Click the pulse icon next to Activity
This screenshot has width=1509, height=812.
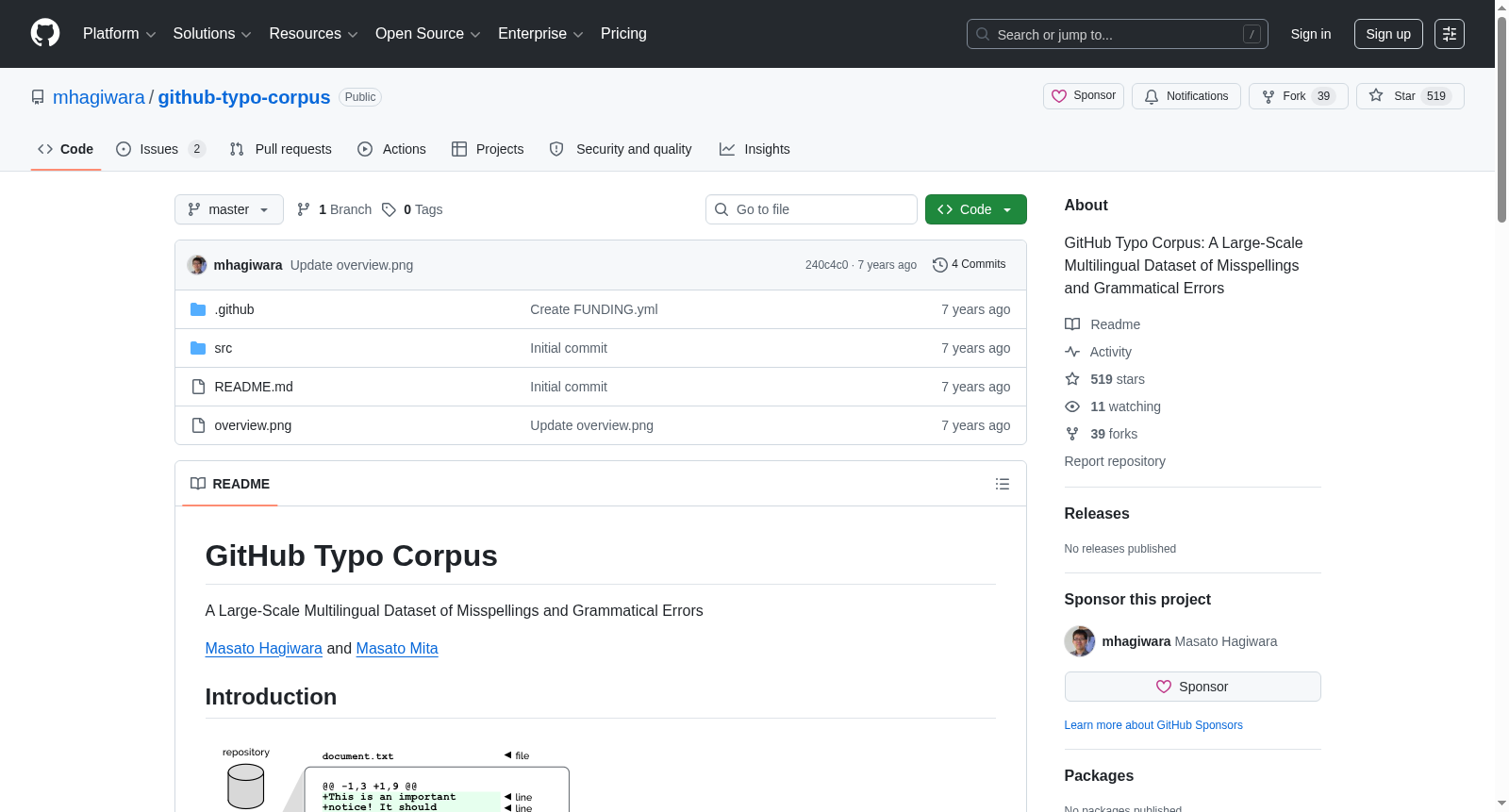tap(1072, 352)
